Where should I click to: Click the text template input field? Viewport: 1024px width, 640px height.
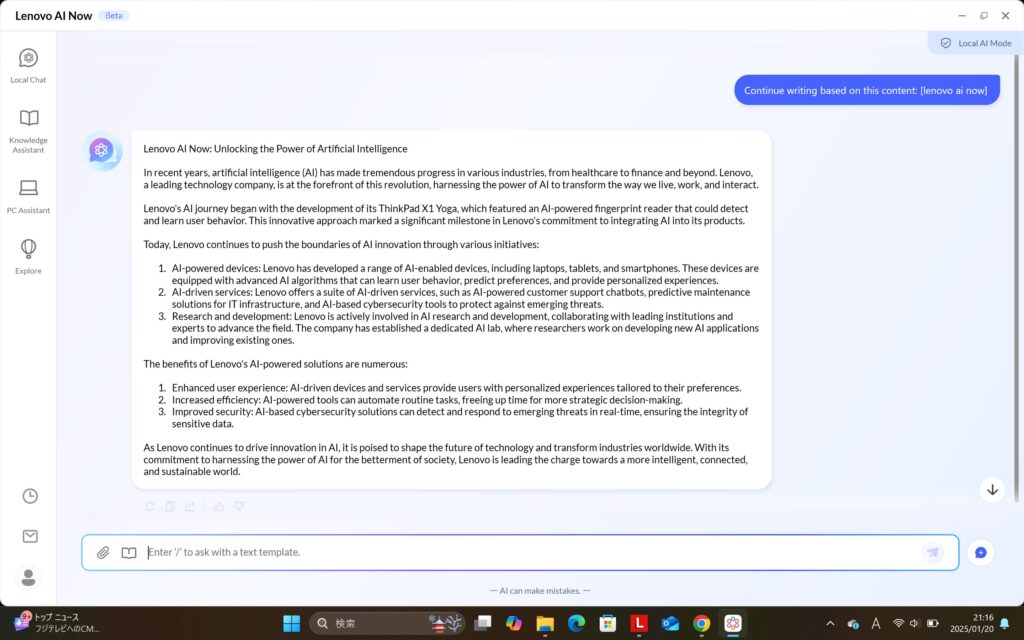point(530,552)
